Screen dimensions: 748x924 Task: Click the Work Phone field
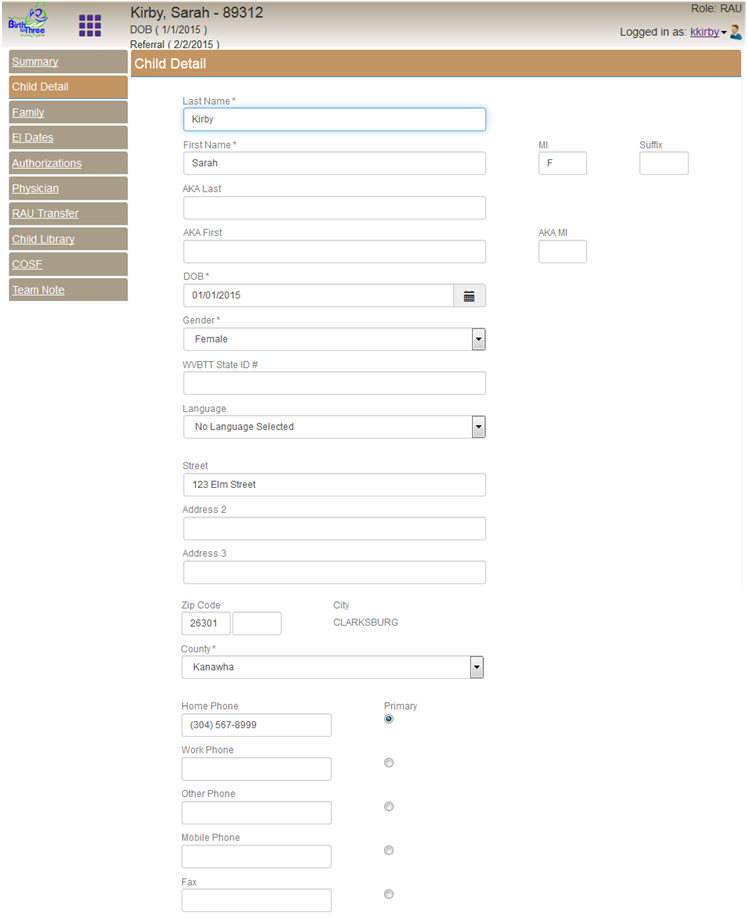(x=256, y=769)
